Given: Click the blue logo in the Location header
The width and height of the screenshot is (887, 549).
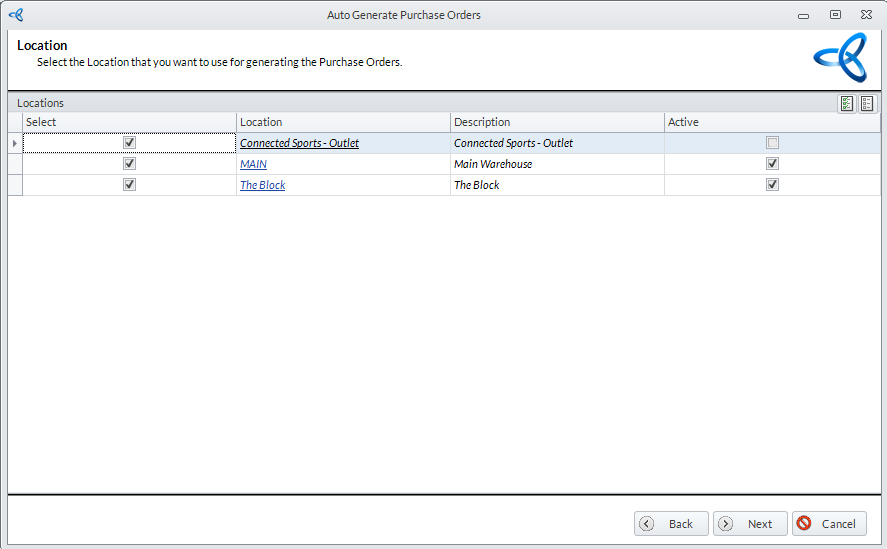Looking at the screenshot, I should click(839, 57).
